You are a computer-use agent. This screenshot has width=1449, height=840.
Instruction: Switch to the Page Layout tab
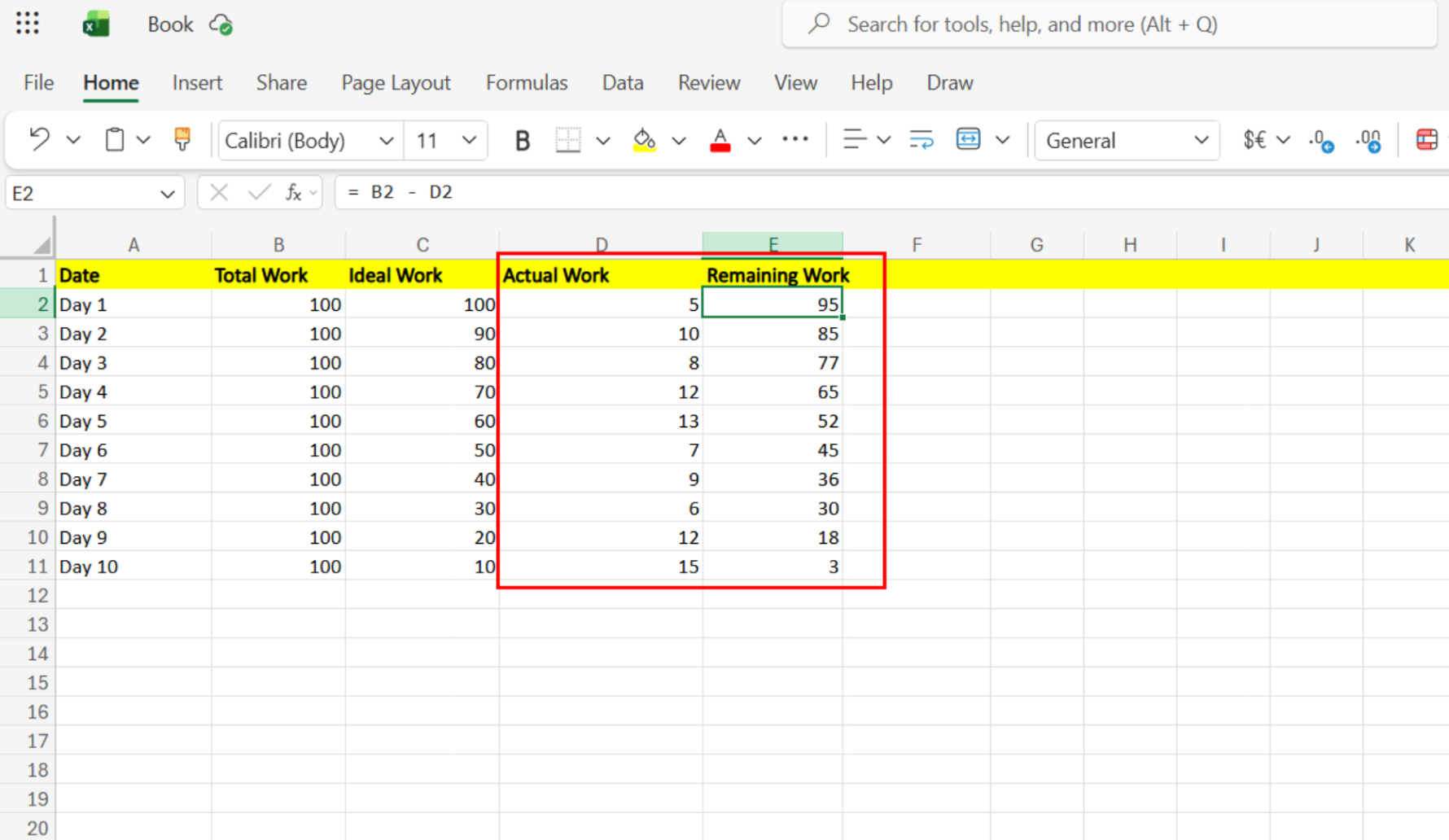click(396, 82)
